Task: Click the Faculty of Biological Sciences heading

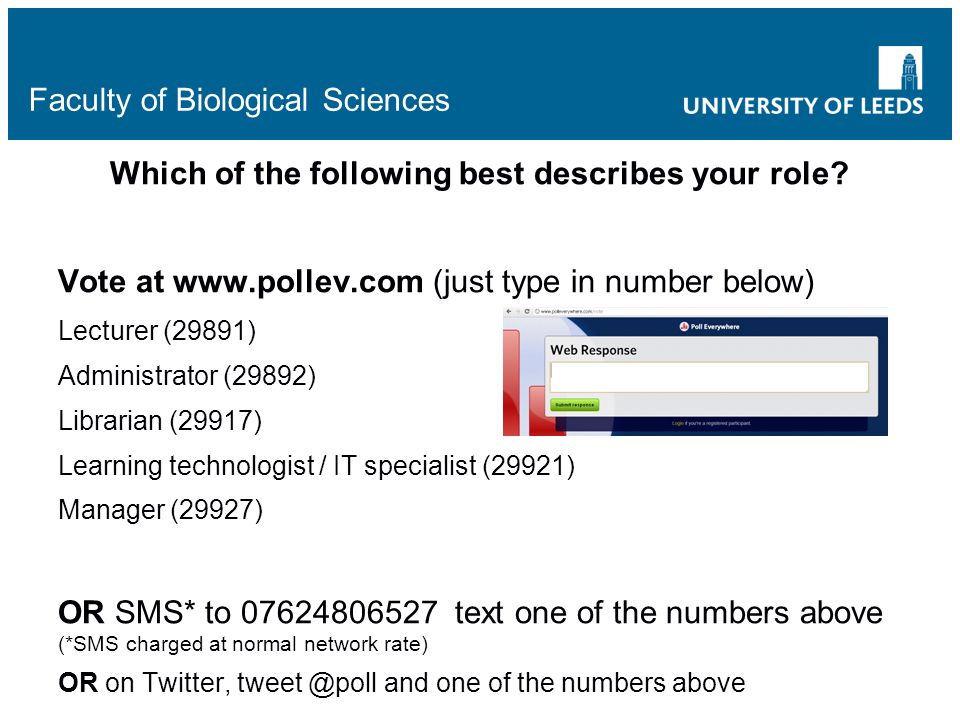Action: [239, 100]
